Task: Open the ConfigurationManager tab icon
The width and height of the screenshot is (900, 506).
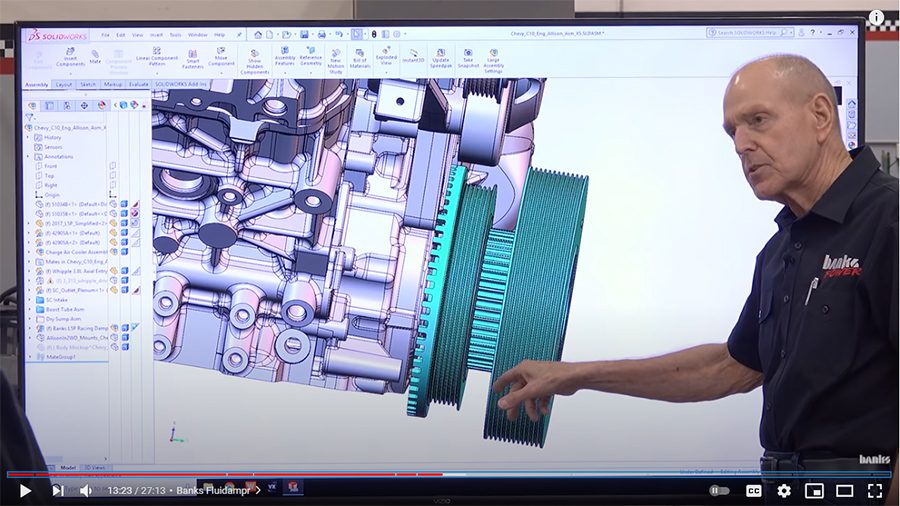Action: (67, 106)
